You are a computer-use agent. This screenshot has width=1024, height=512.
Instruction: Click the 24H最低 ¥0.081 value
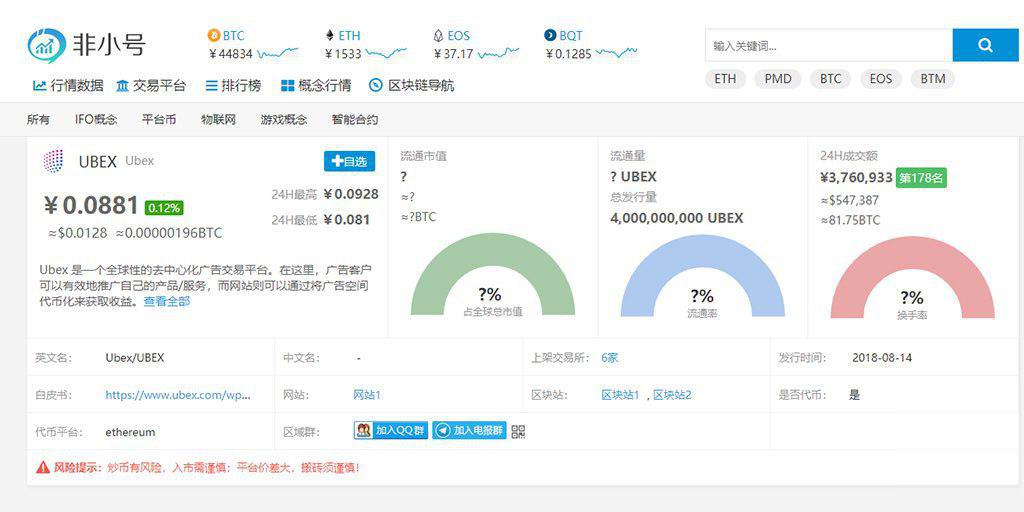click(x=347, y=219)
